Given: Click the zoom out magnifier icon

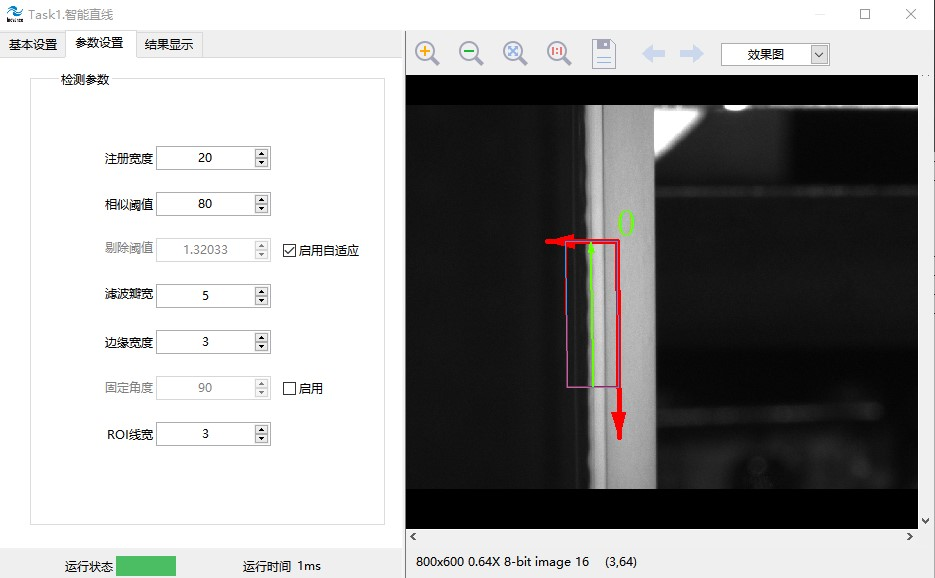Looking at the screenshot, I should tap(471, 53).
